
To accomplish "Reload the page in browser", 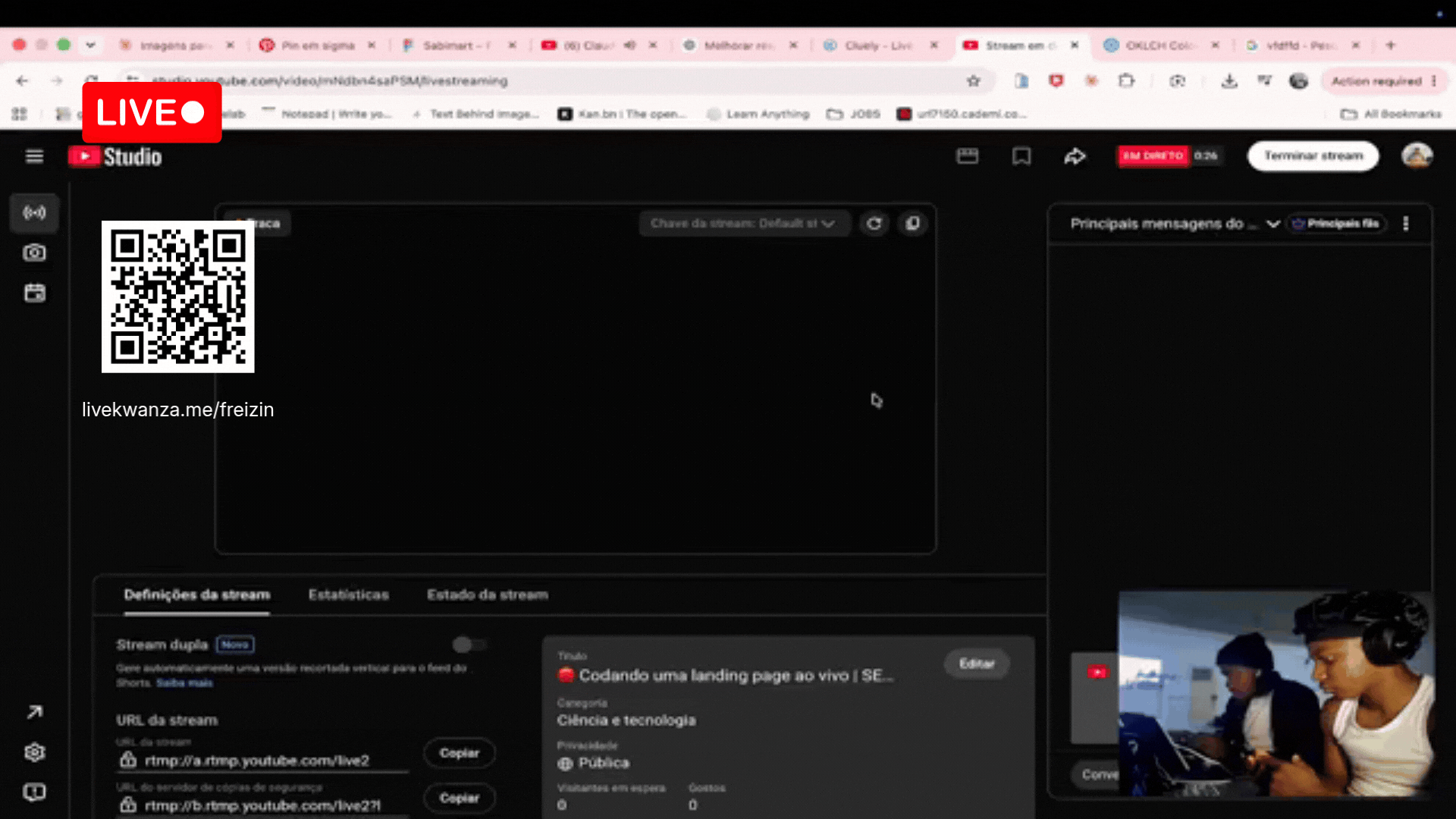I will click(91, 80).
